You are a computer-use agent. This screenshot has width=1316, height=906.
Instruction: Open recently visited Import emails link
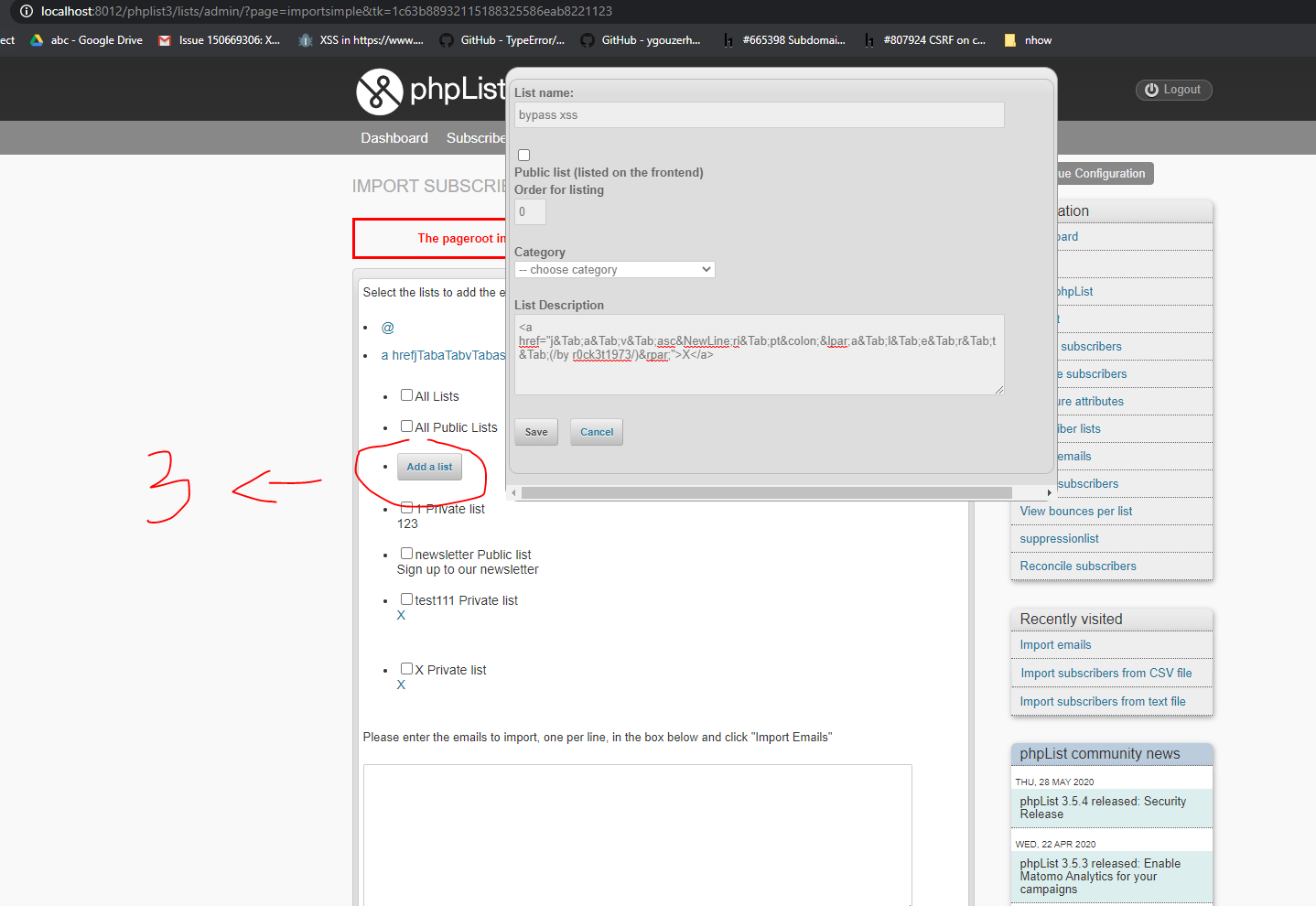(x=1056, y=645)
